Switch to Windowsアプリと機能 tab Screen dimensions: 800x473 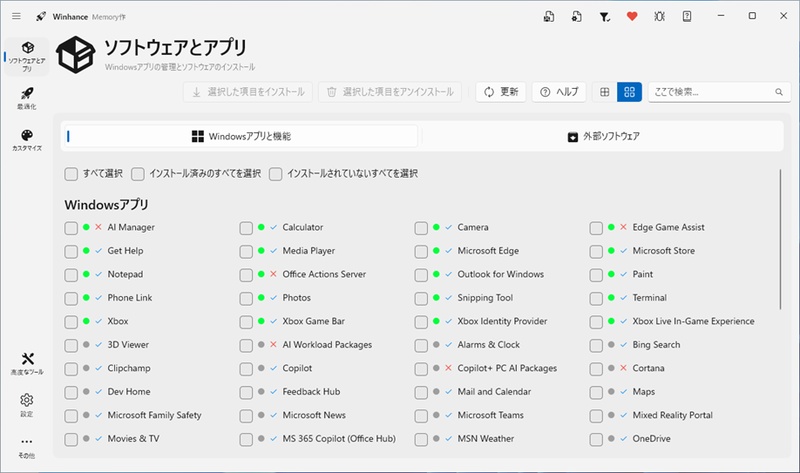(241, 136)
